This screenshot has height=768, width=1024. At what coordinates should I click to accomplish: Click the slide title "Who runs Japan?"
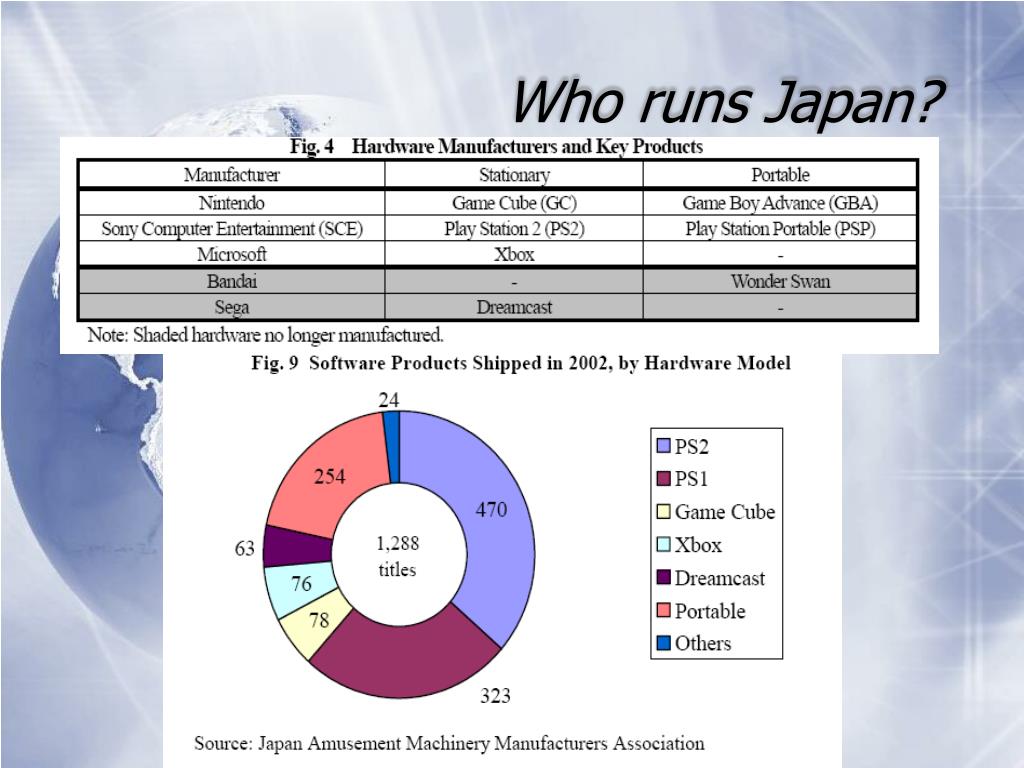tap(728, 101)
